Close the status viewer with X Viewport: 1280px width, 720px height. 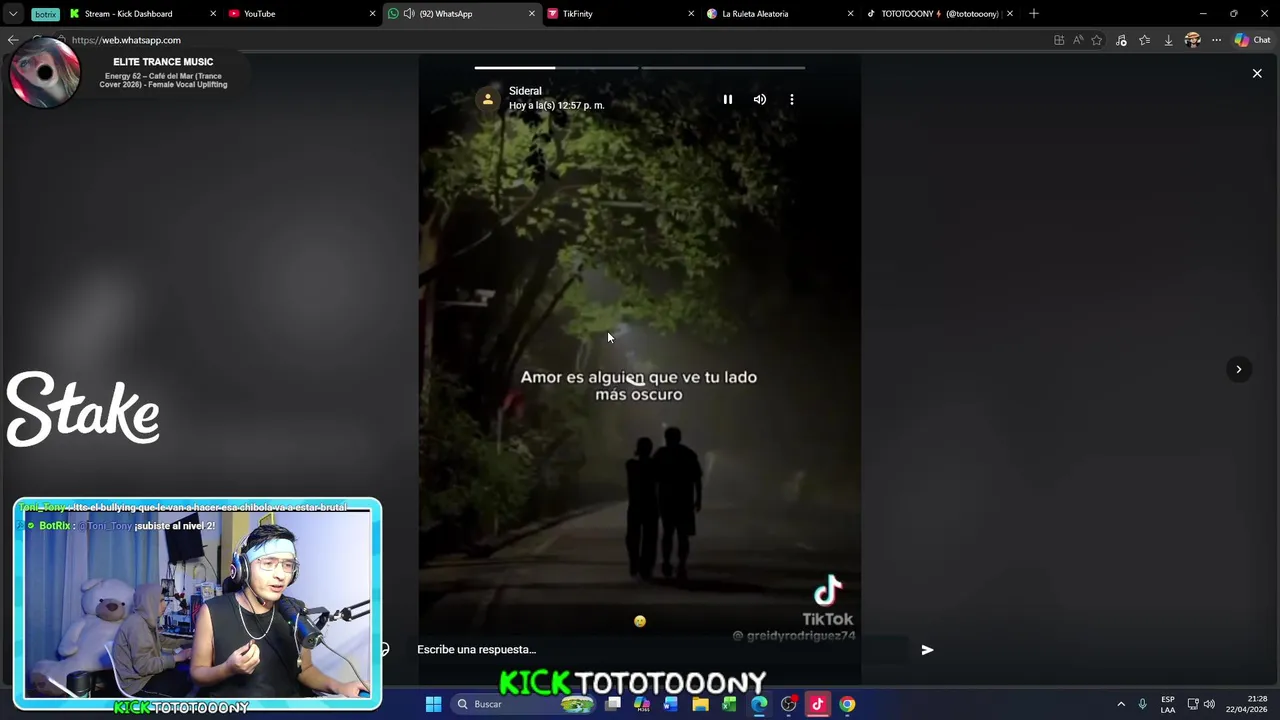pos(1257,73)
